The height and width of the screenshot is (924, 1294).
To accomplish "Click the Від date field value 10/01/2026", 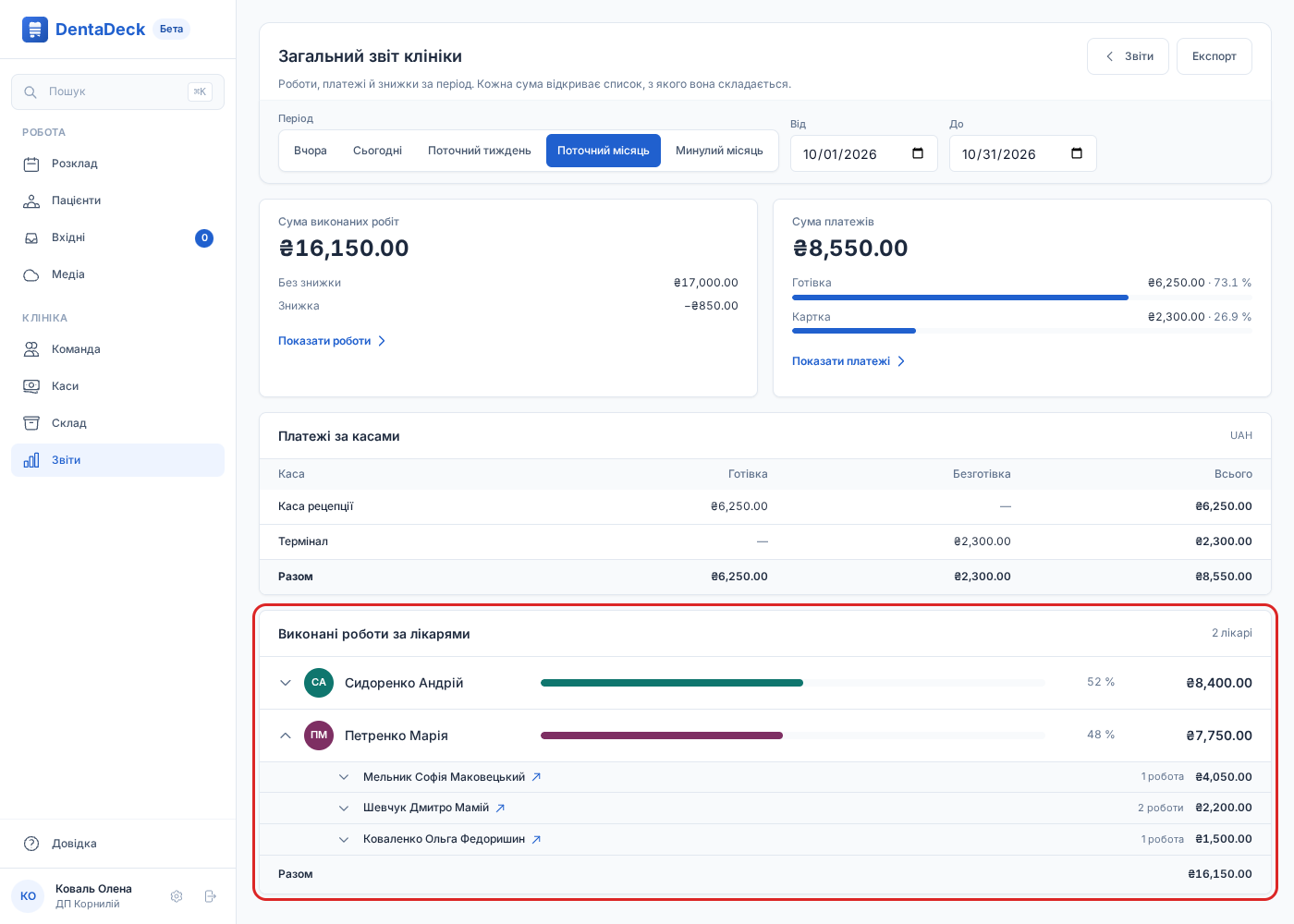I will (840, 154).
